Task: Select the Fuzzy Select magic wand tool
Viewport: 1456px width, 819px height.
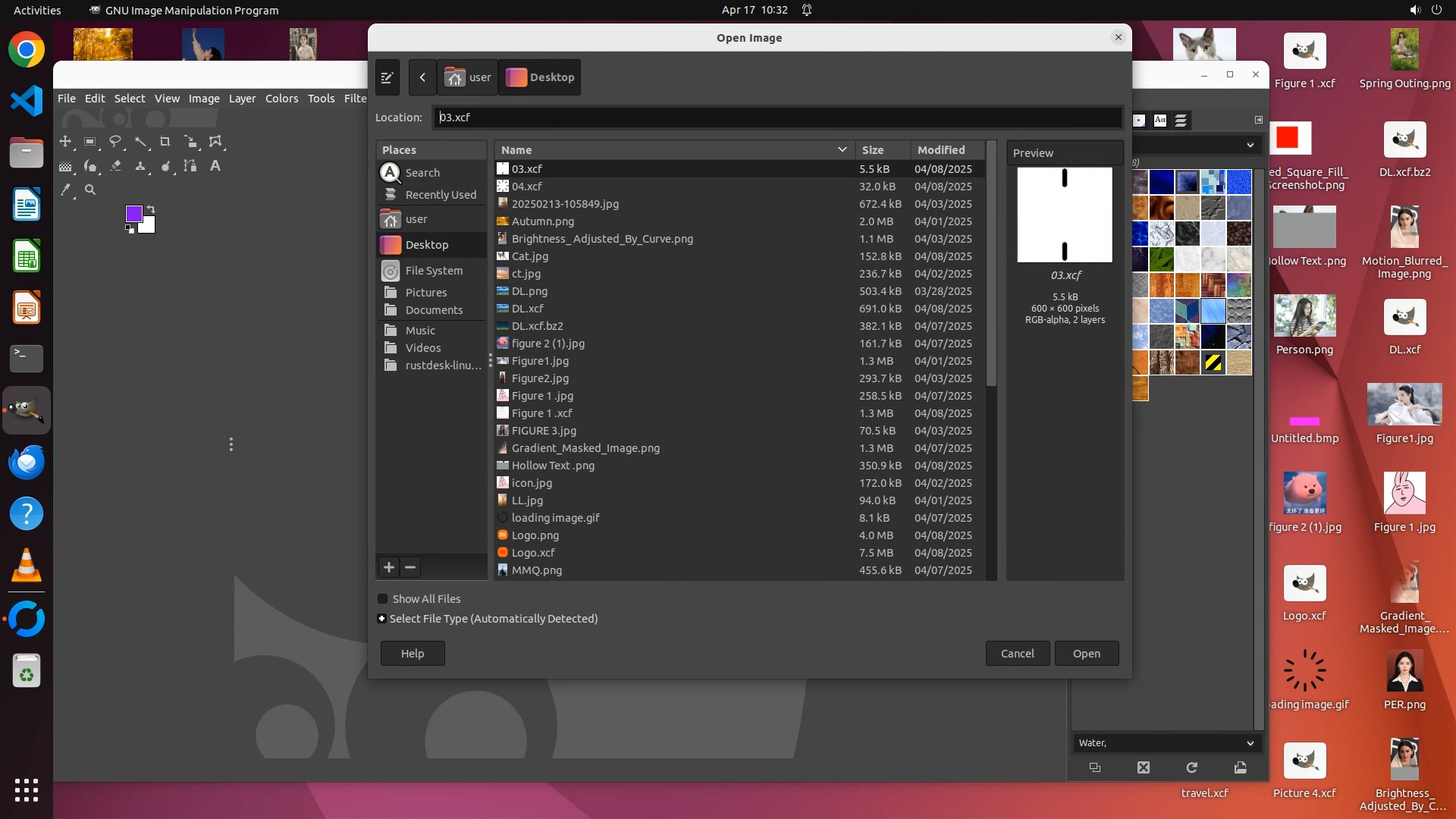Action: pyautogui.click(x=141, y=142)
